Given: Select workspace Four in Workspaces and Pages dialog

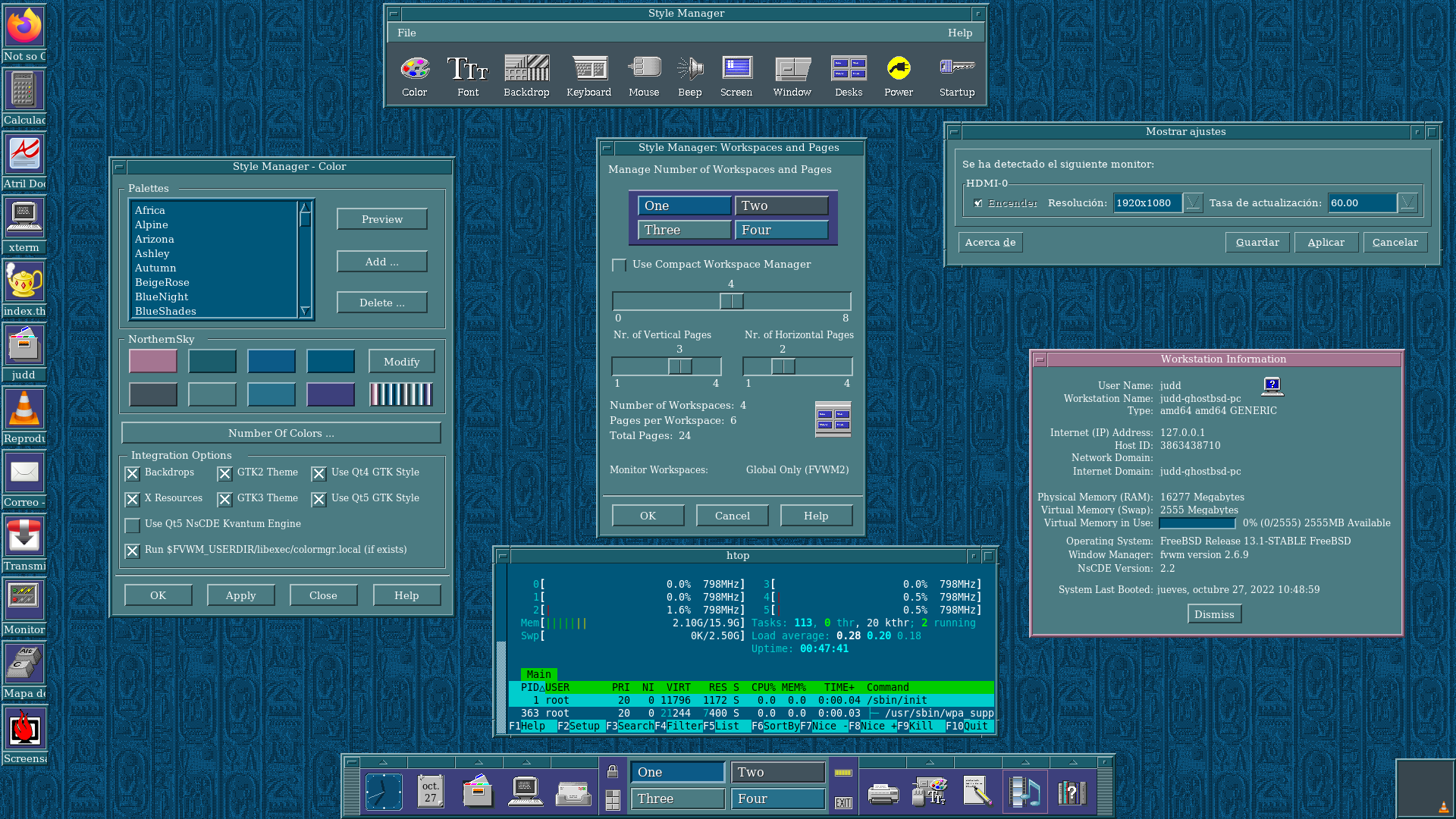Looking at the screenshot, I should pyautogui.click(x=781, y=230).
